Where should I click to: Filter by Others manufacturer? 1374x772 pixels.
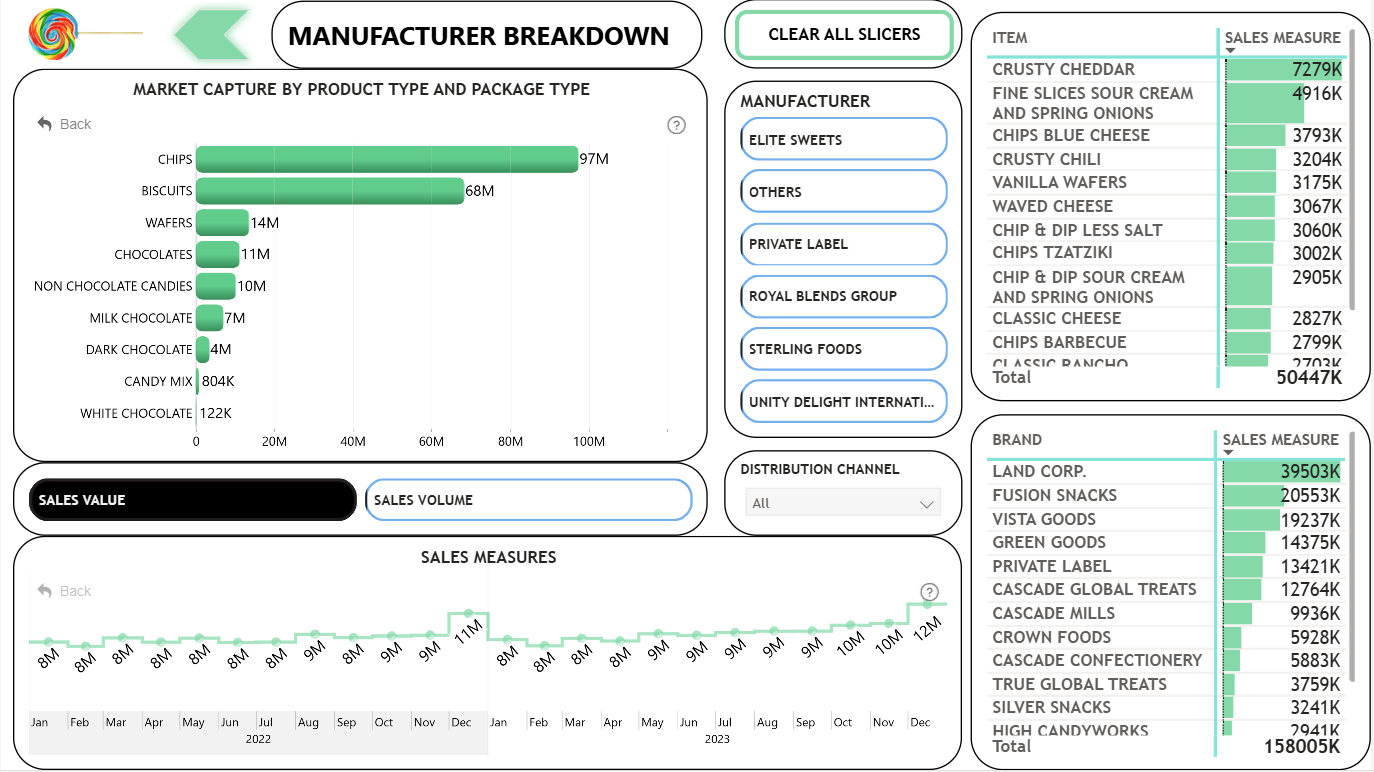point(844,191)
